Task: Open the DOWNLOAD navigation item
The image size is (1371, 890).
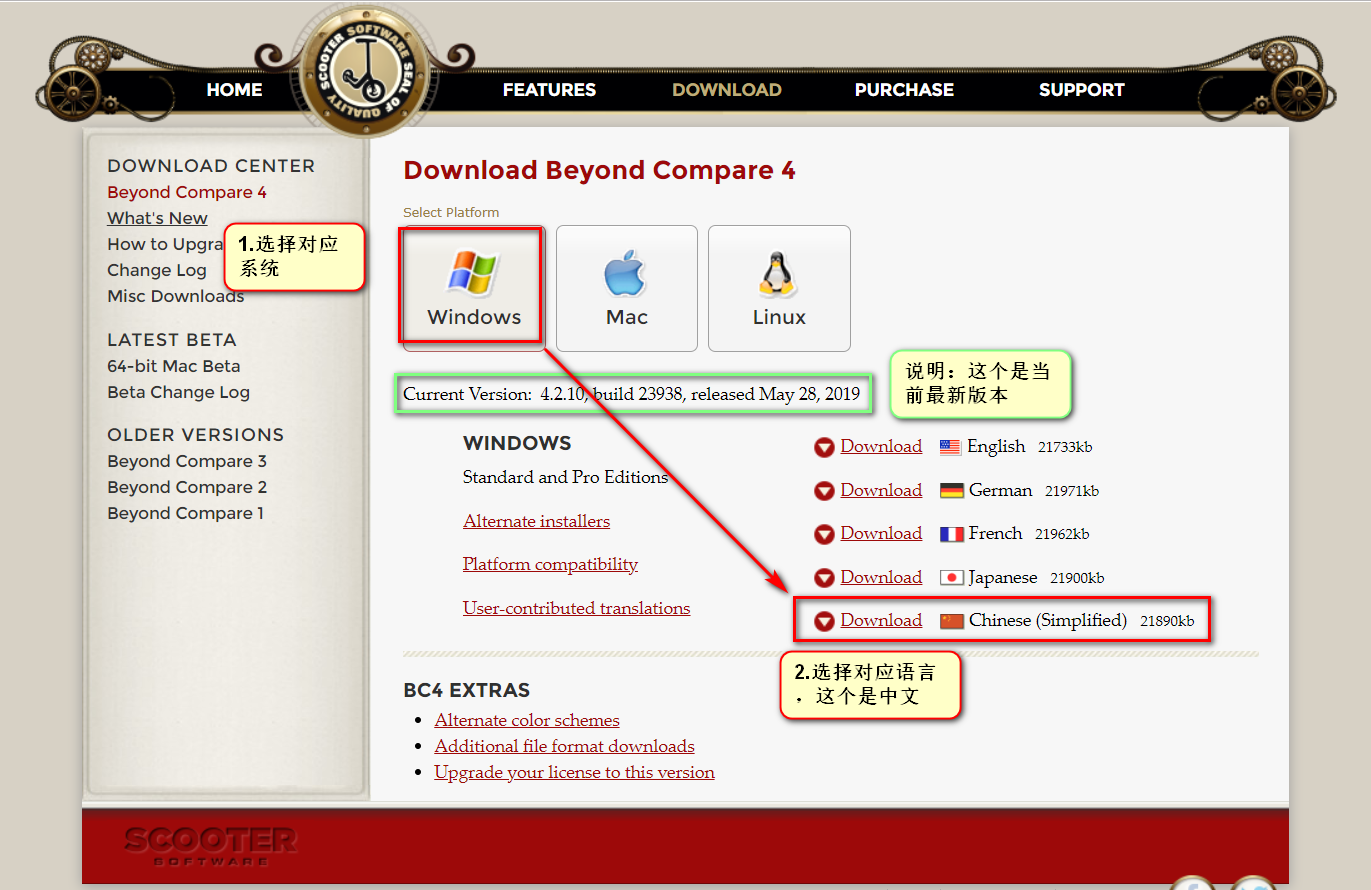Action: click(727, 90)
